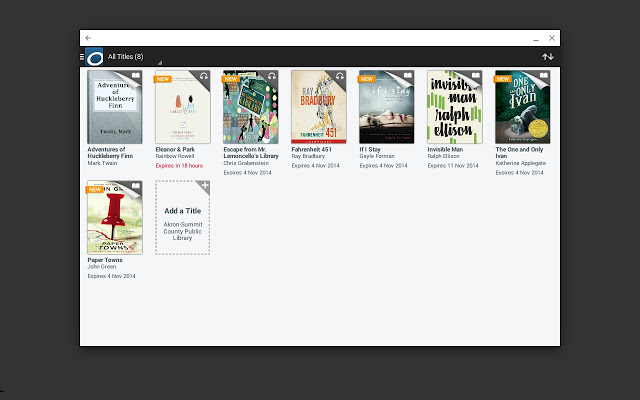This screenshot has height=400, width=640.
Task: Open Invisible Man book cover
Action: tap(455, 107)
